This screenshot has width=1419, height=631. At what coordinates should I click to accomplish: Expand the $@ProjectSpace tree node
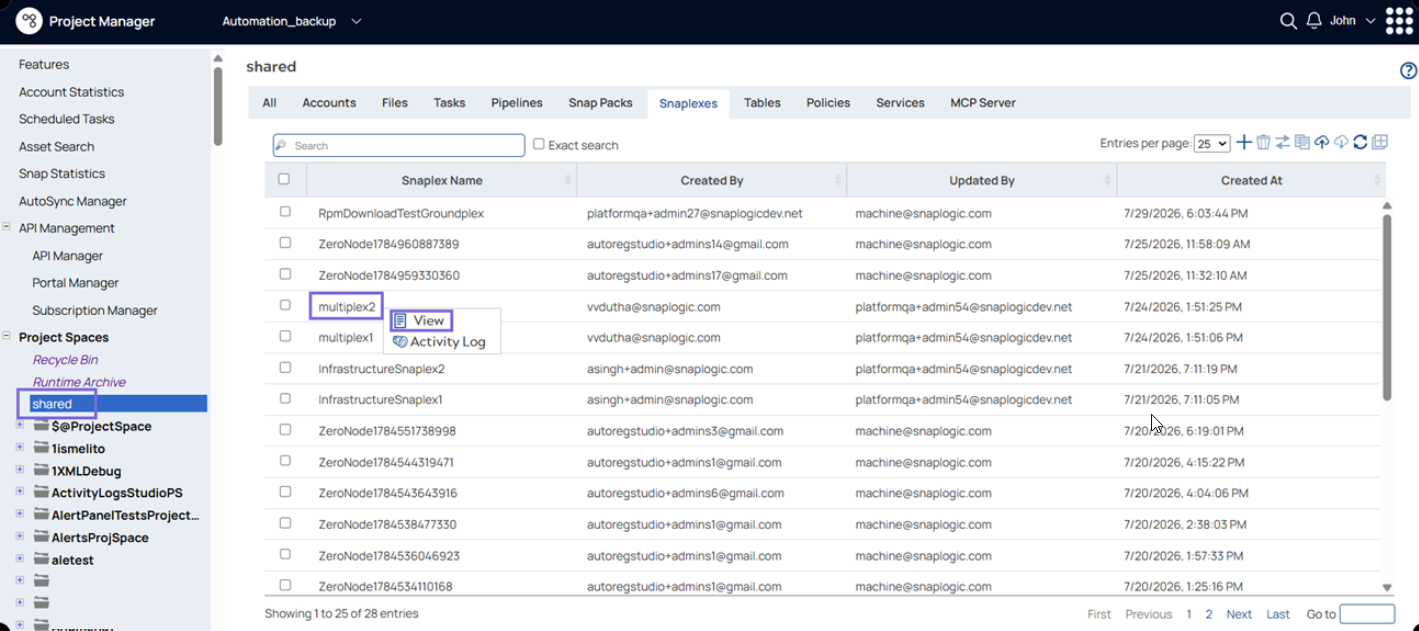[20, 425]
